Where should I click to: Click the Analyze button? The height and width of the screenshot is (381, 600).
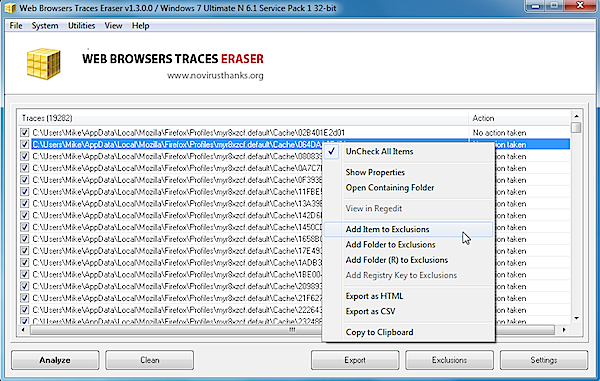[x=55, y=360]
